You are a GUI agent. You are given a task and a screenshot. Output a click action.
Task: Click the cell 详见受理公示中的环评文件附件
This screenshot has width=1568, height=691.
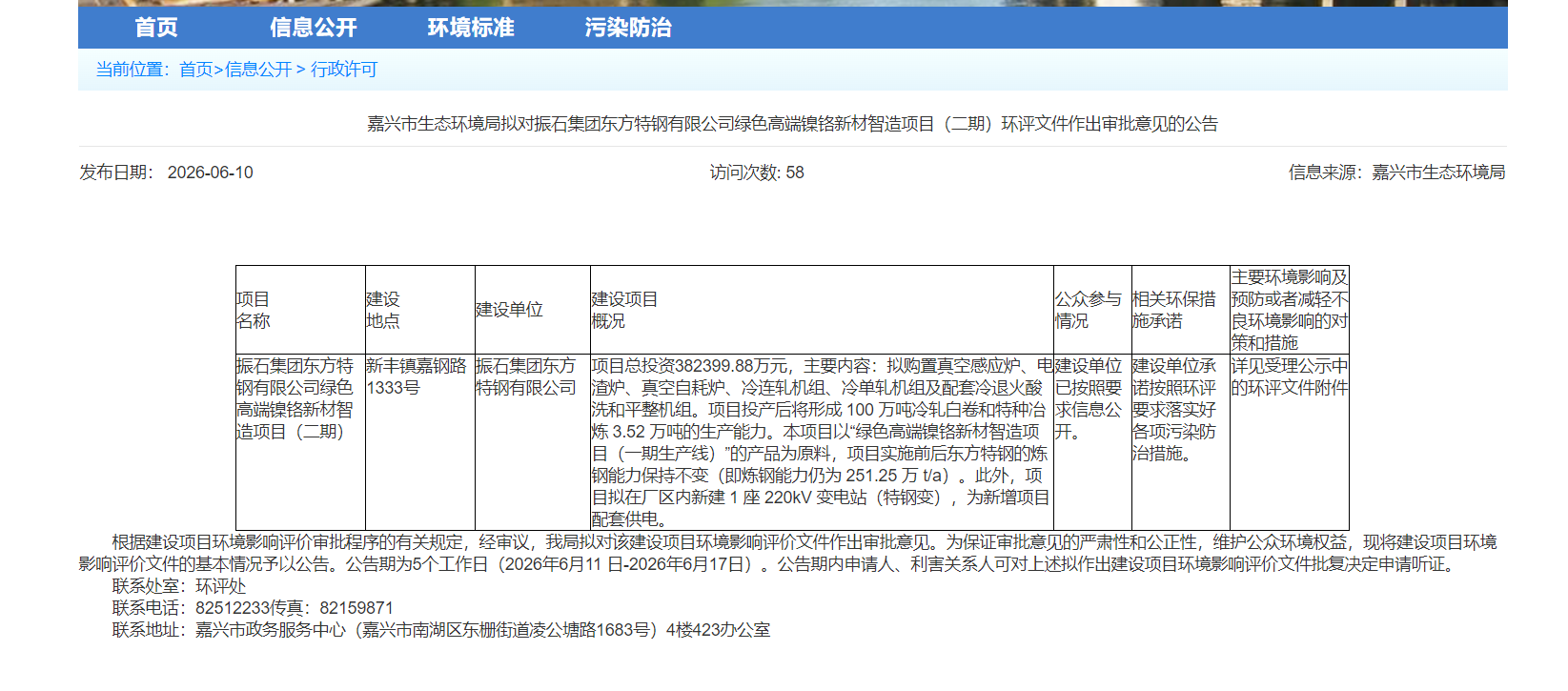(1290, 442)
